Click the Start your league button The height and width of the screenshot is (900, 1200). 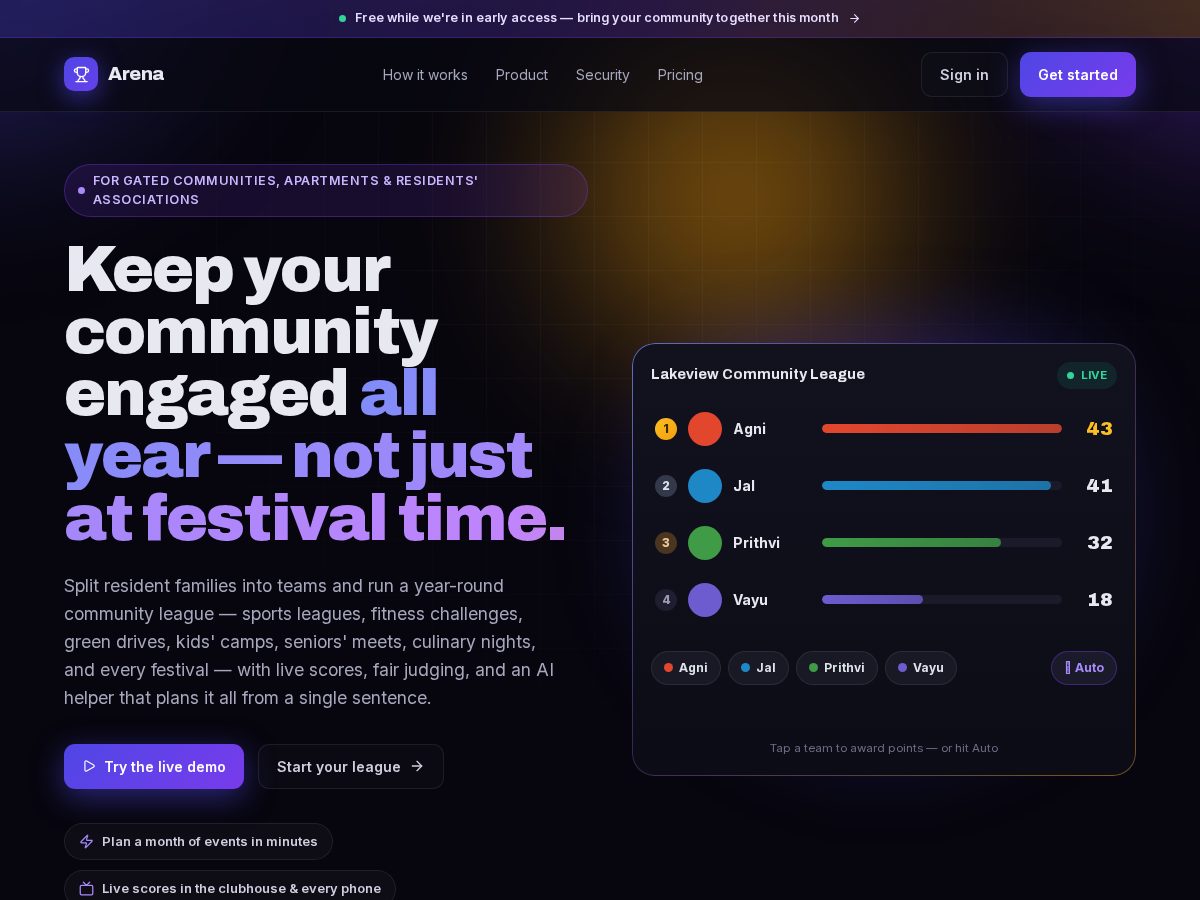(351, 767)
